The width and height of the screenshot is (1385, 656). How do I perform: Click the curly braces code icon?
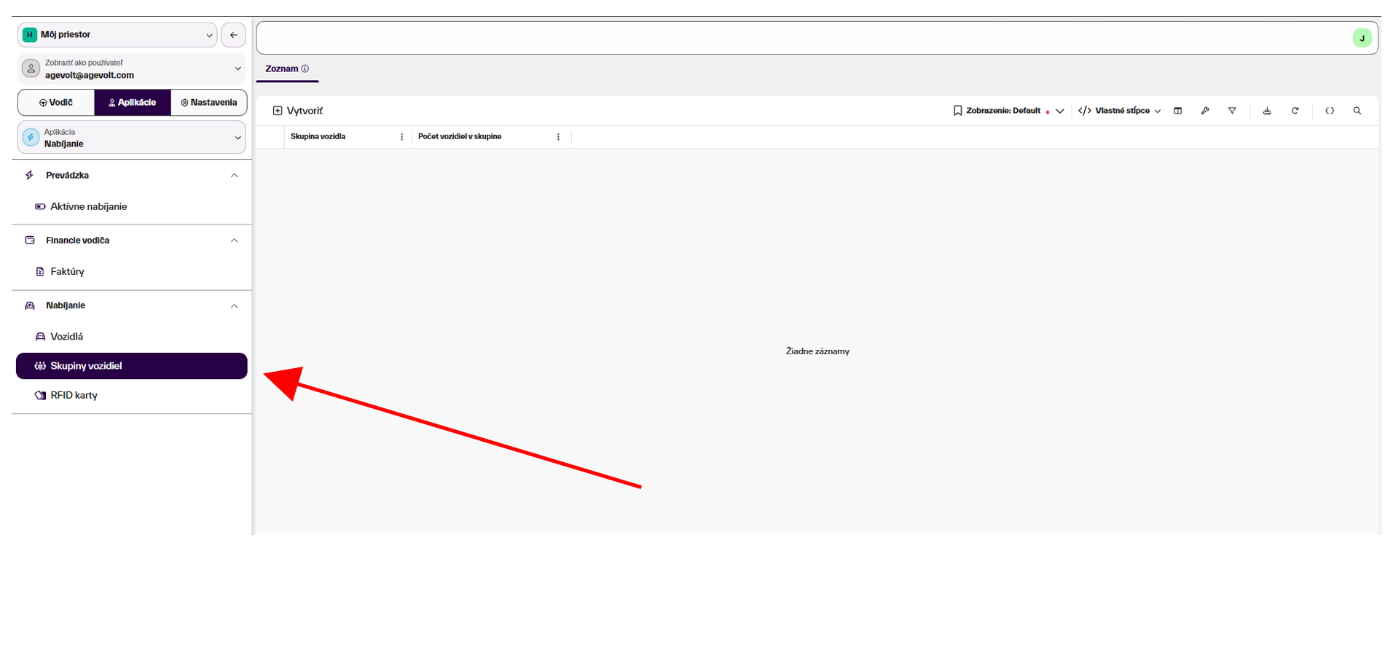click(1330, 111)
